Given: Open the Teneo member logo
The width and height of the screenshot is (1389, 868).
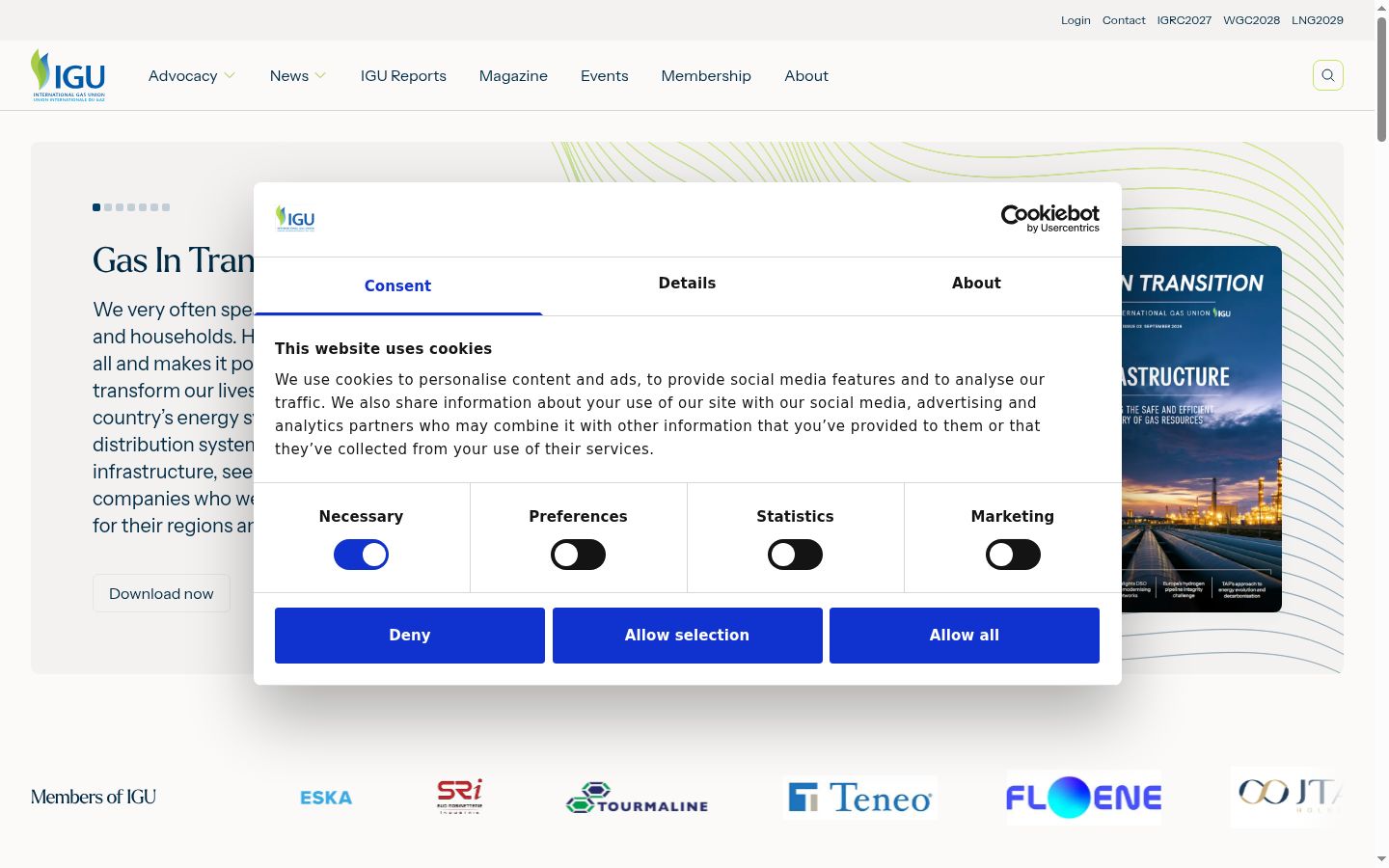Looking at the screenshot, I should click(860, 798).
